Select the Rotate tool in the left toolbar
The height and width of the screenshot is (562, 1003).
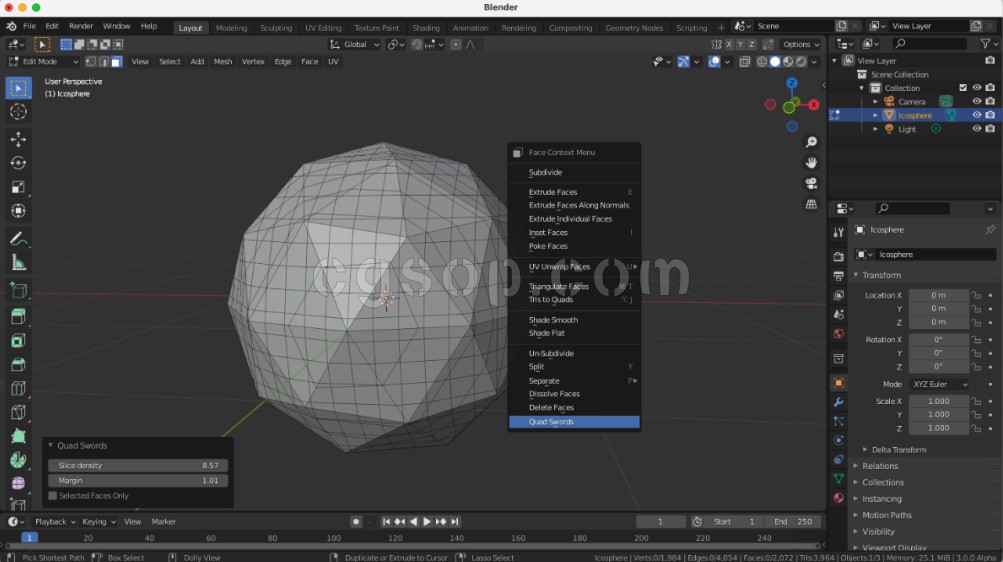tap(18, 163)
